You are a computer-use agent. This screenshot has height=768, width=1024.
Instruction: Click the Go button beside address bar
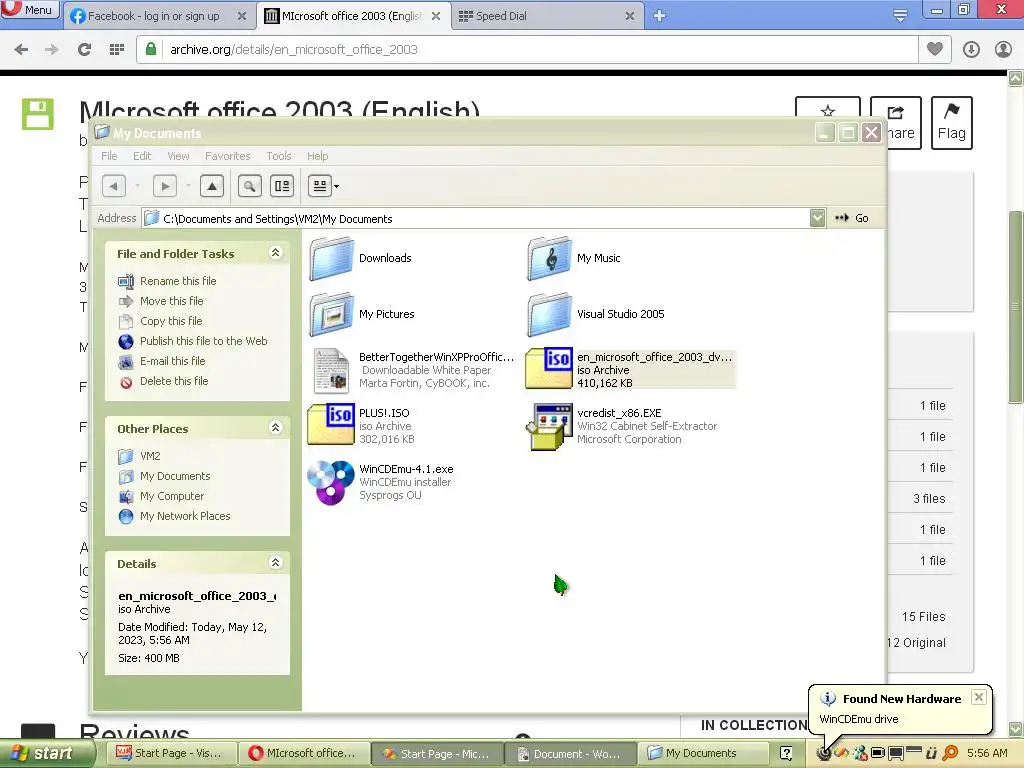852,218
